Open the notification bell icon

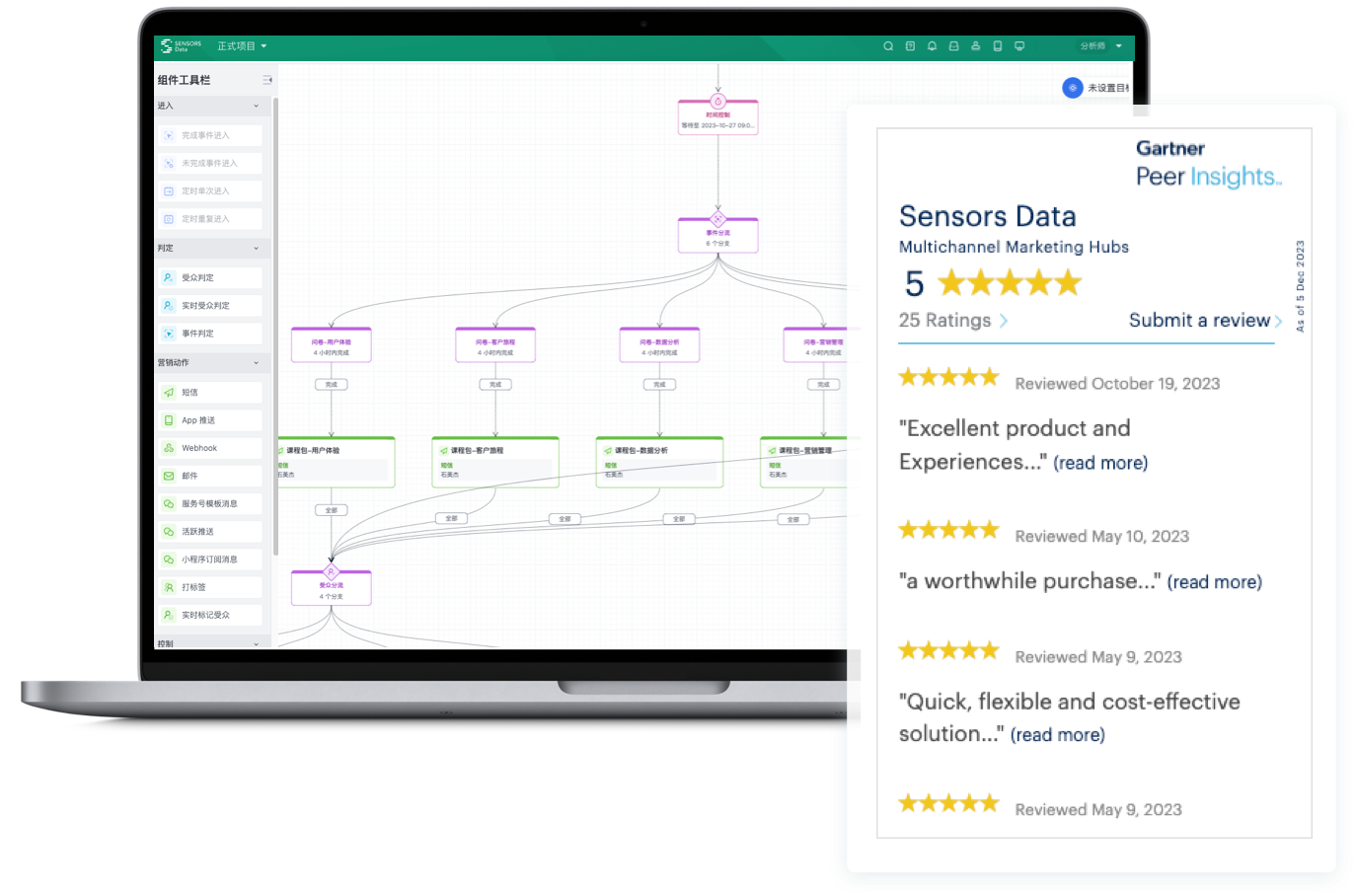tap(932, 46)
